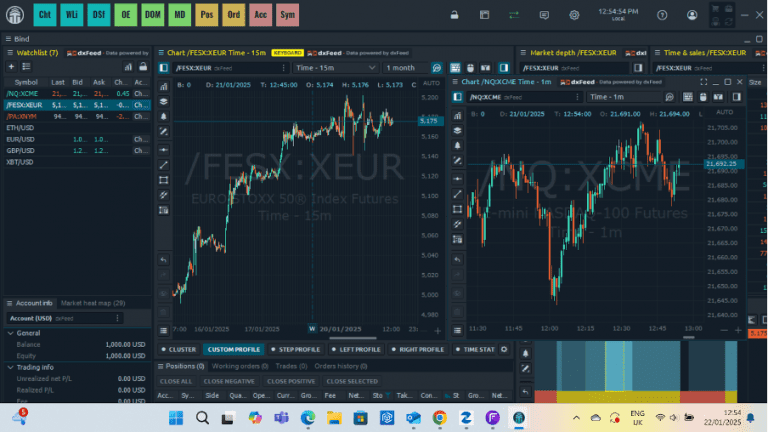Enable the RIGHT PROFILE mode
The height and width of the screenshot is (432, 768).
click(416, 349)
